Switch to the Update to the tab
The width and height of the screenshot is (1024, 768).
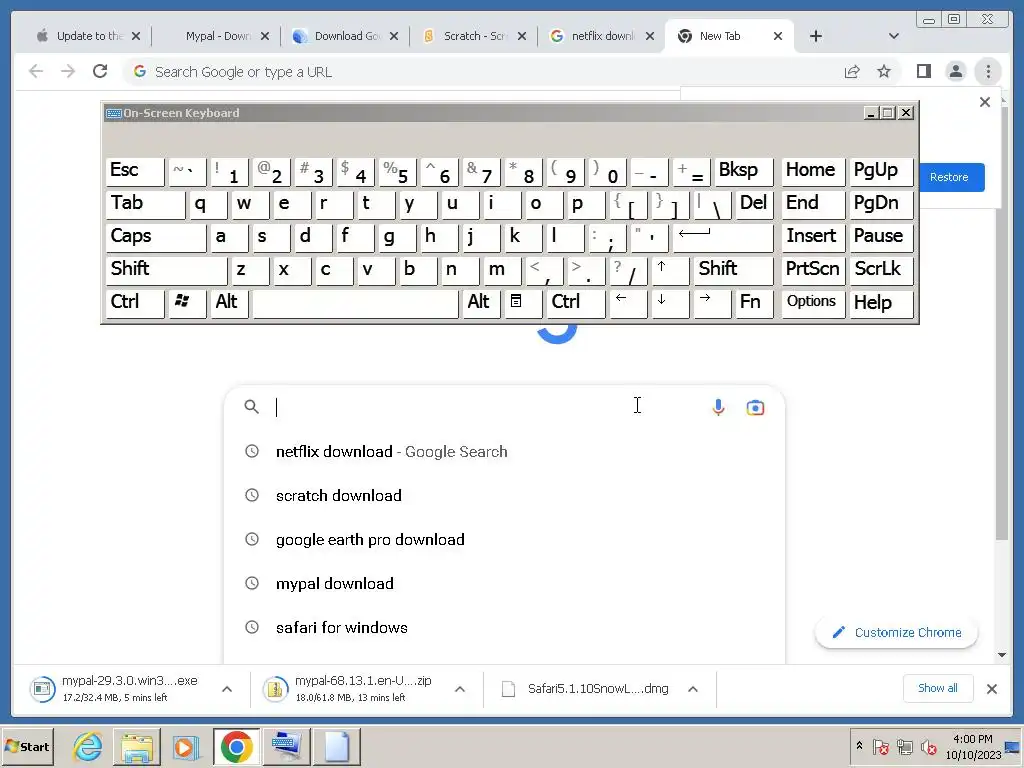[x=88, y=36]
